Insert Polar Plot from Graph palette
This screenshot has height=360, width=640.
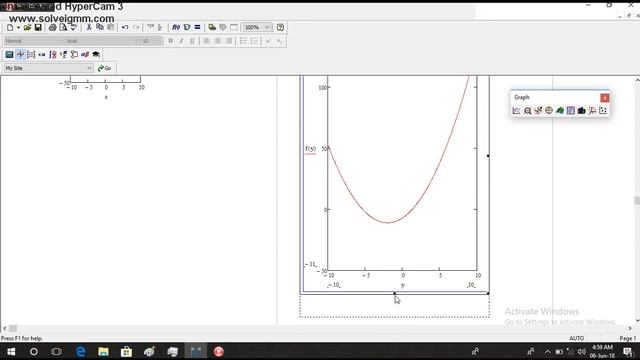coord(549,111)
